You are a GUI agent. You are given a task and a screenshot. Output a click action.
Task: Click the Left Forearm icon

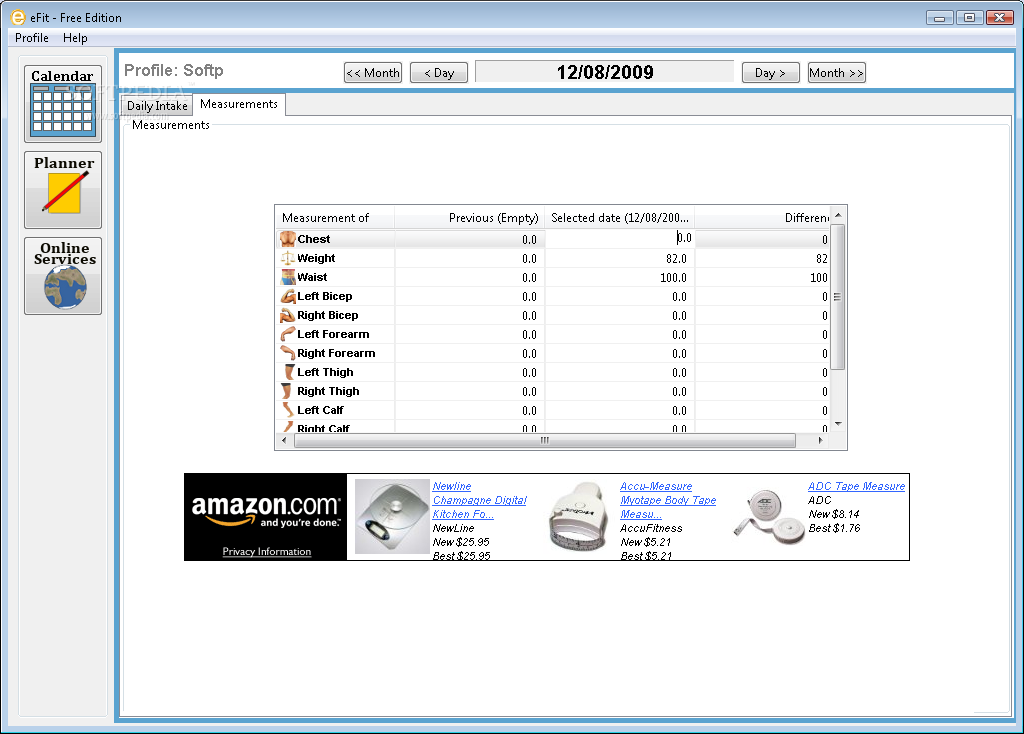pos(287,334)
